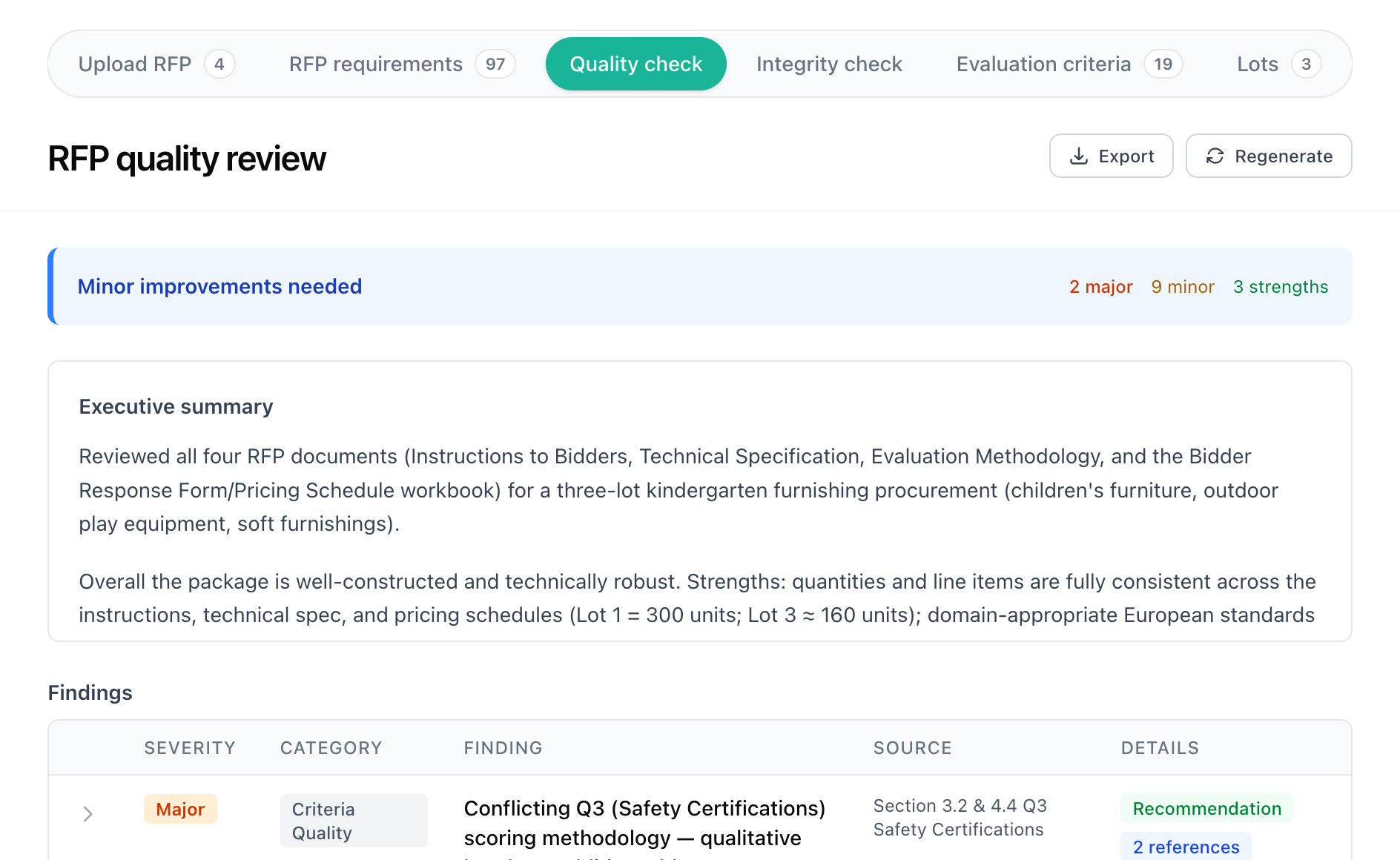Click the 3 strengths count

1281,287
